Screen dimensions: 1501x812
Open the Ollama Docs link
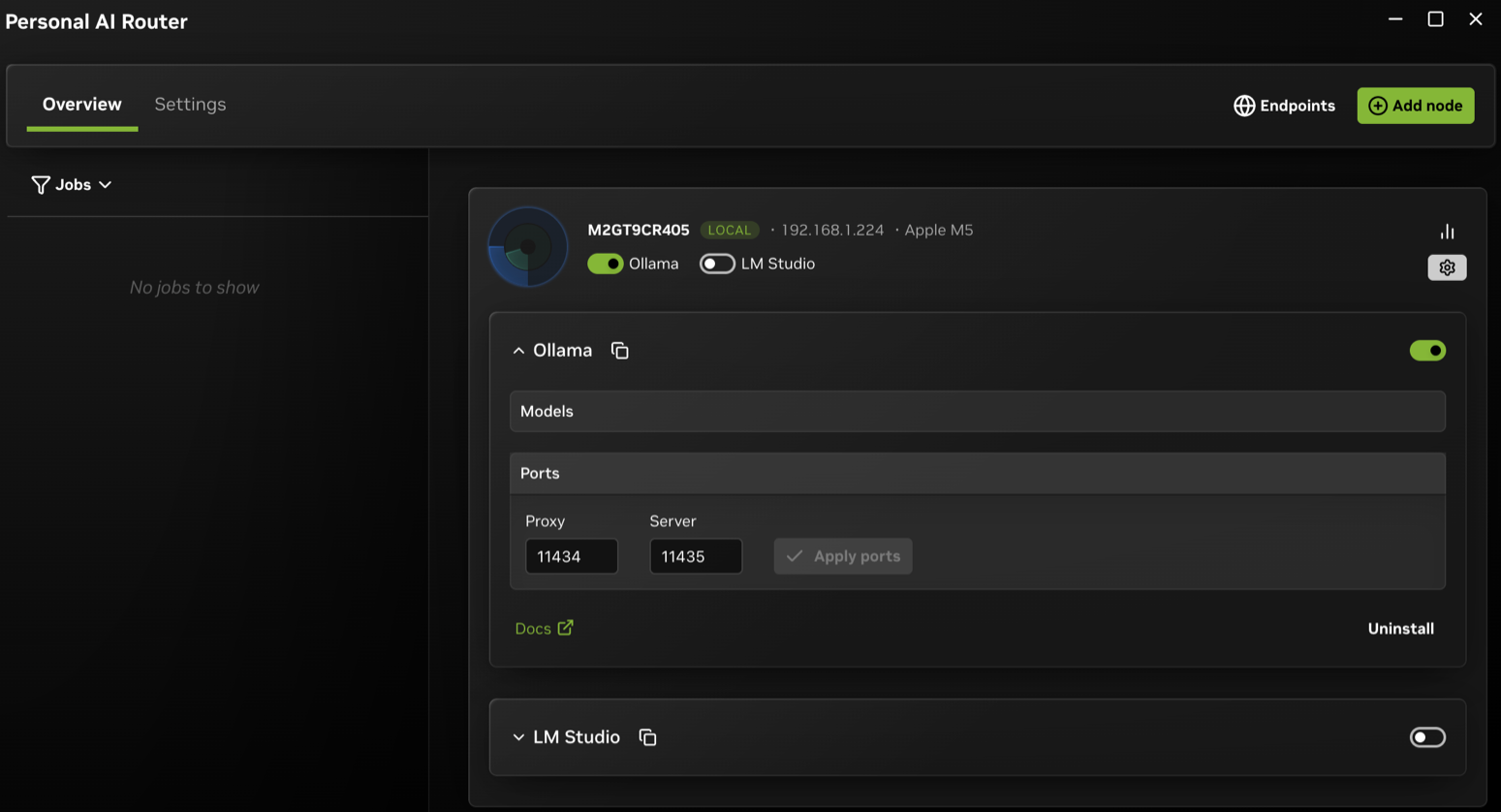[x=545, y=628]
